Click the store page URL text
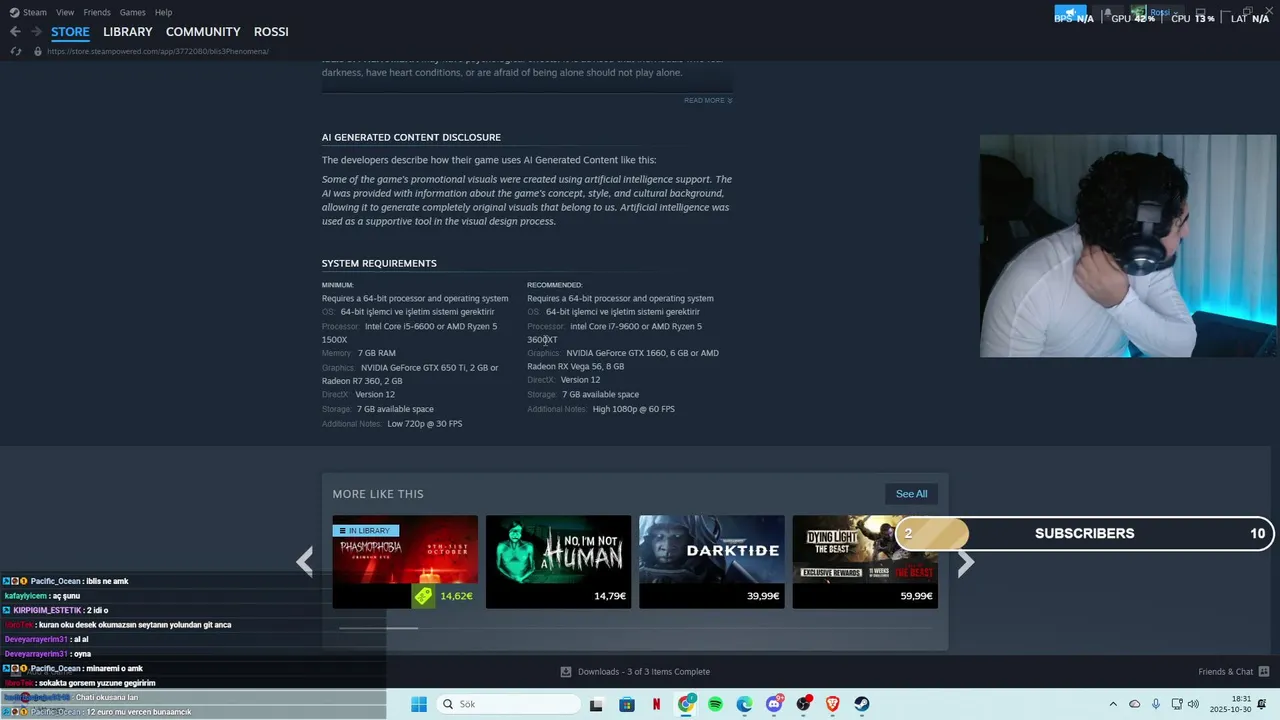Image resolution: width=1280 pixels, height=720 pixels. click(158, 51)
